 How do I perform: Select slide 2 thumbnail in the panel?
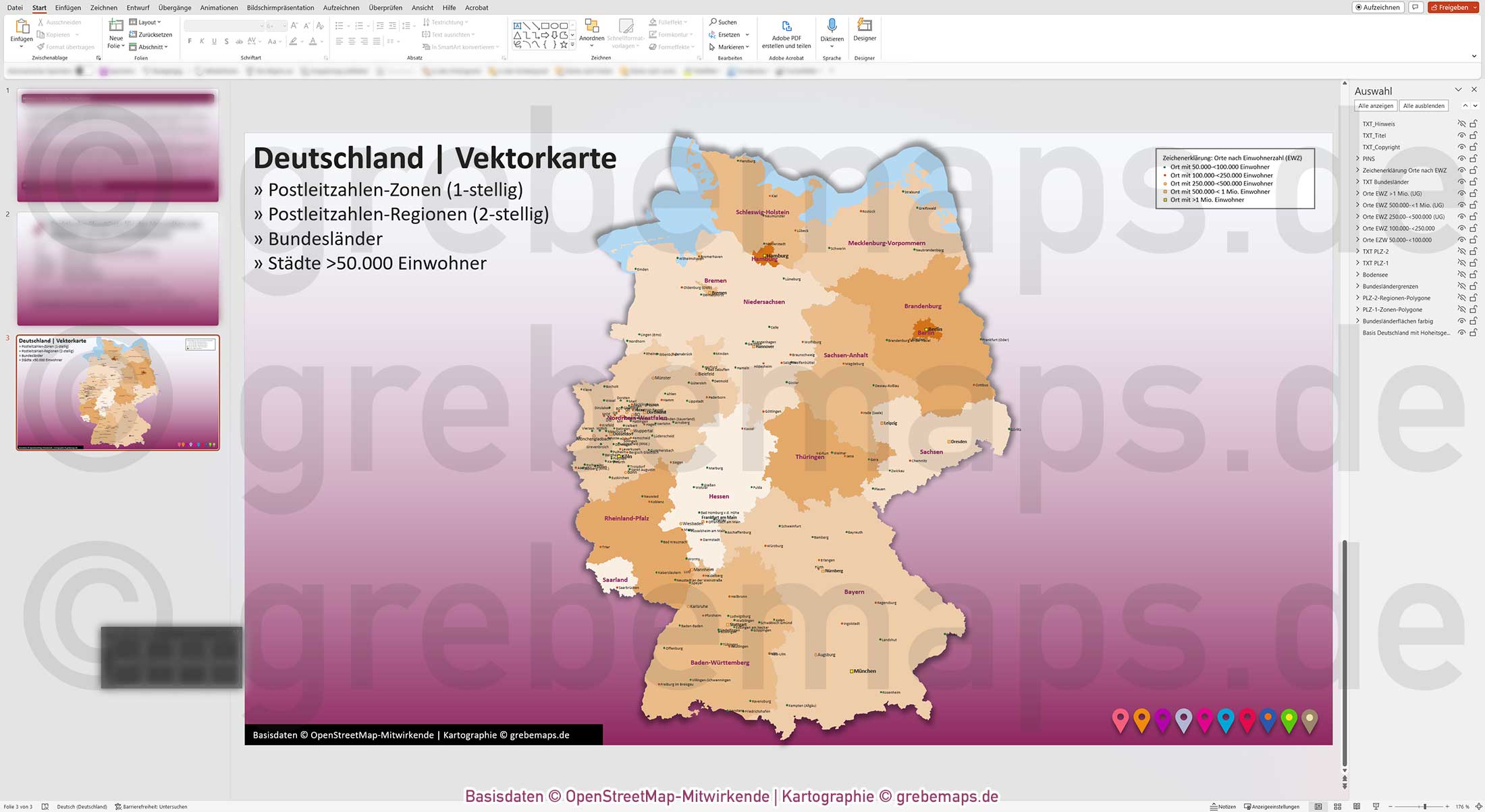coord(117,267)
